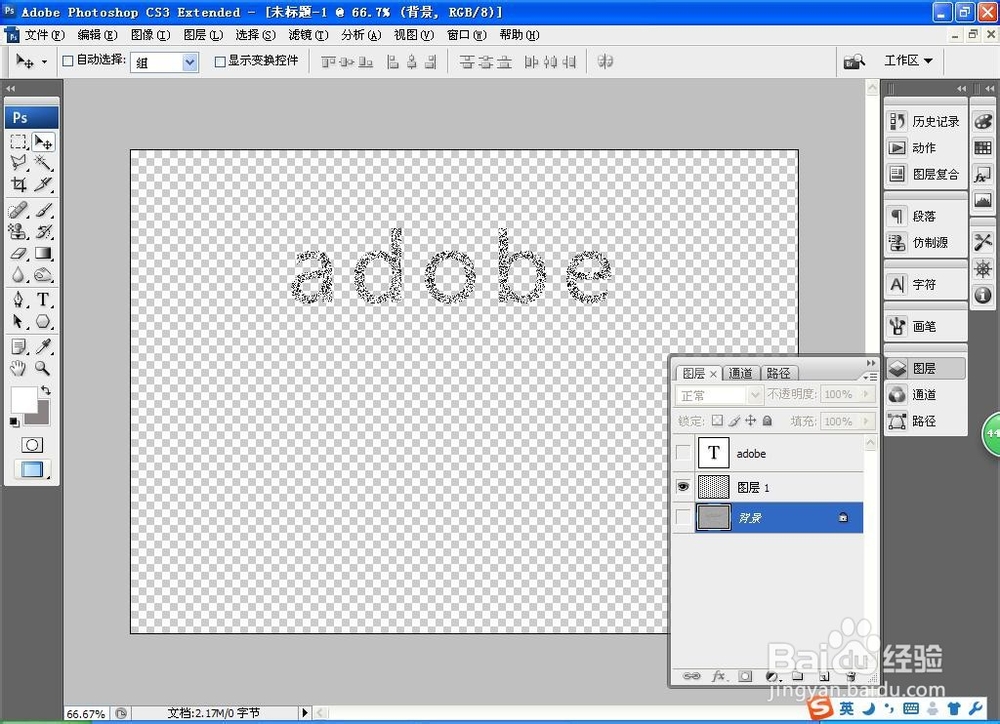Open the 字符 panel button

point(925,284)
